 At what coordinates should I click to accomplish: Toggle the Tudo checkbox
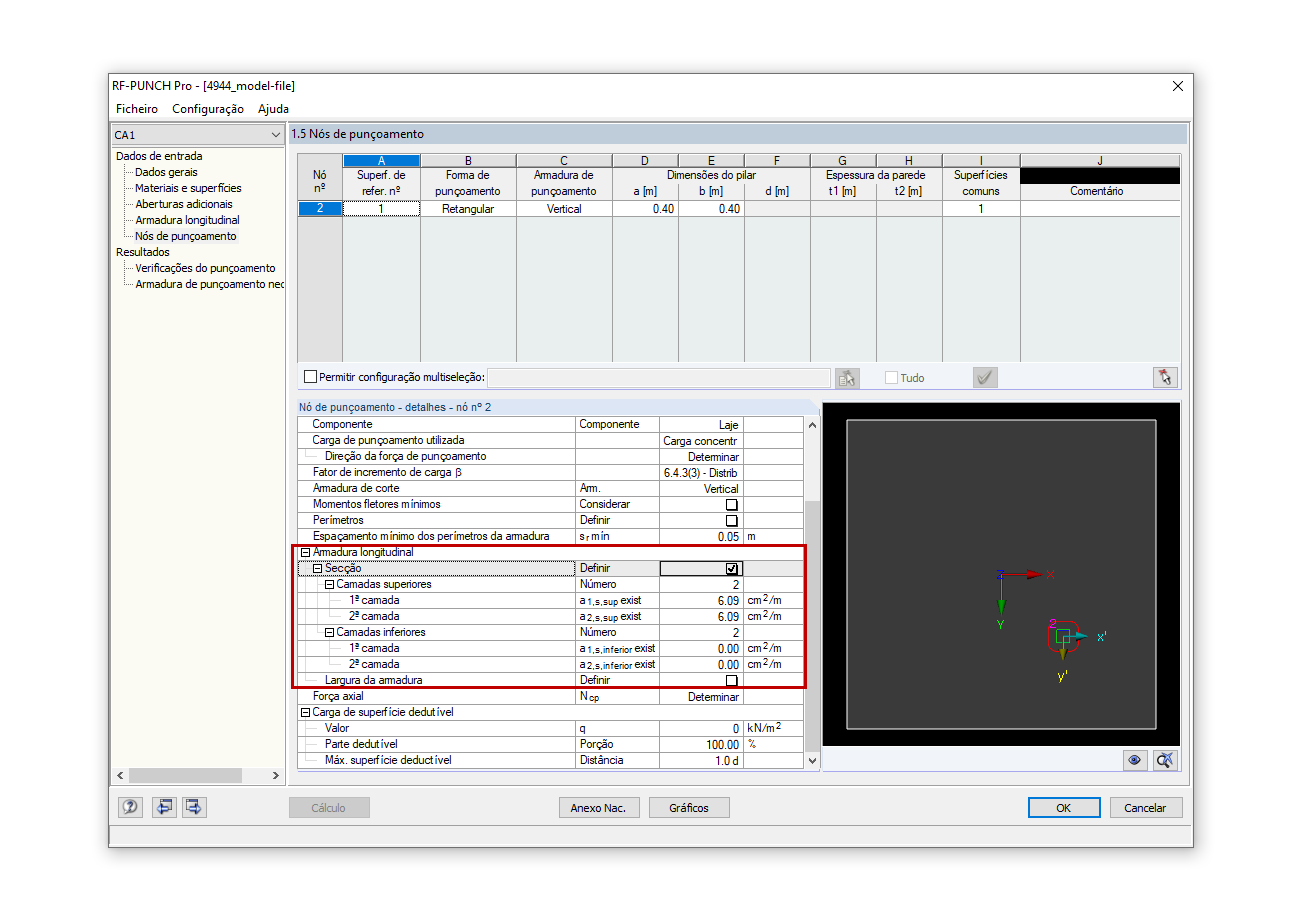[892, 378]
